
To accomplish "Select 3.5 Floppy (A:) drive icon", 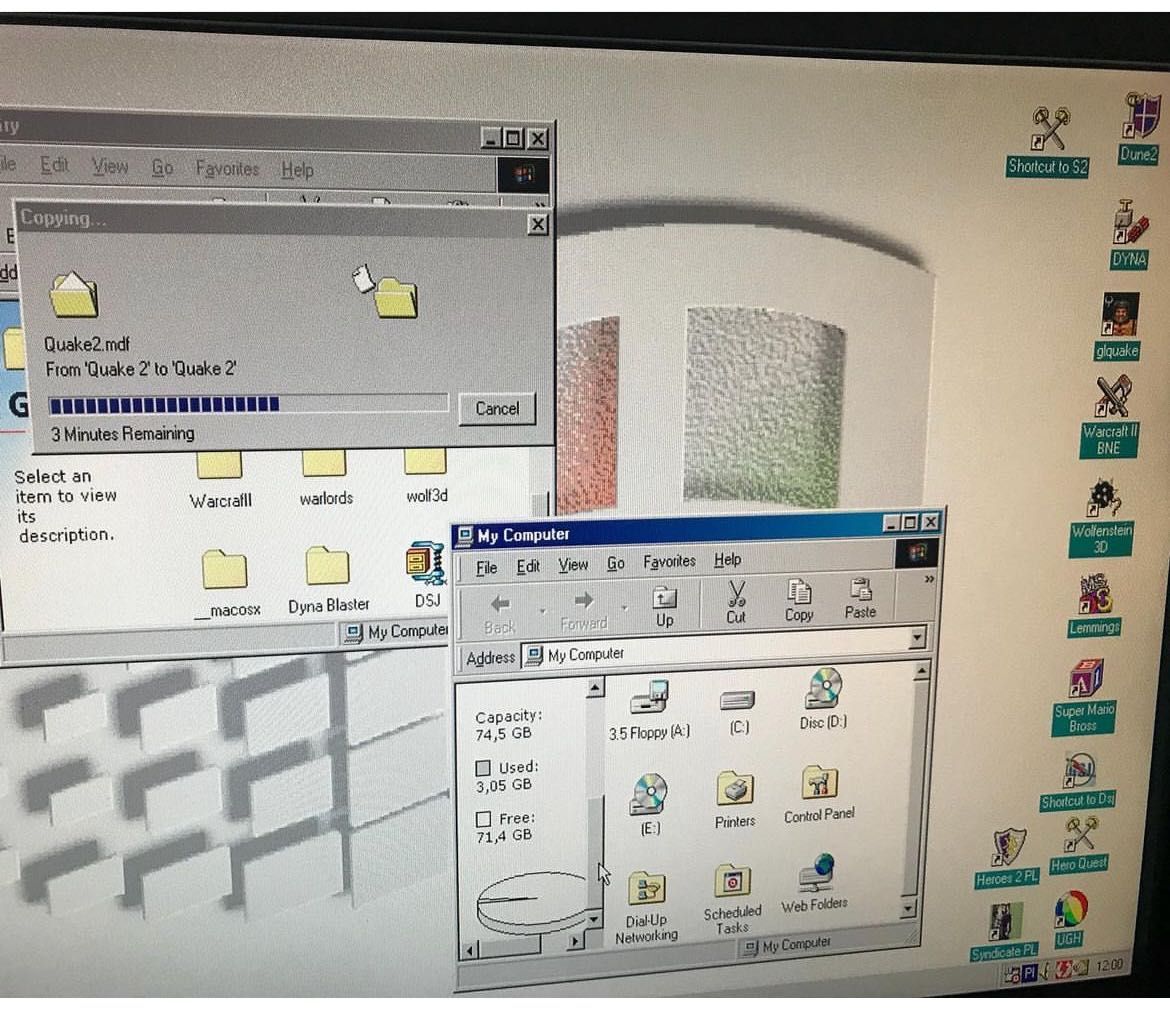I will point(649,710).
